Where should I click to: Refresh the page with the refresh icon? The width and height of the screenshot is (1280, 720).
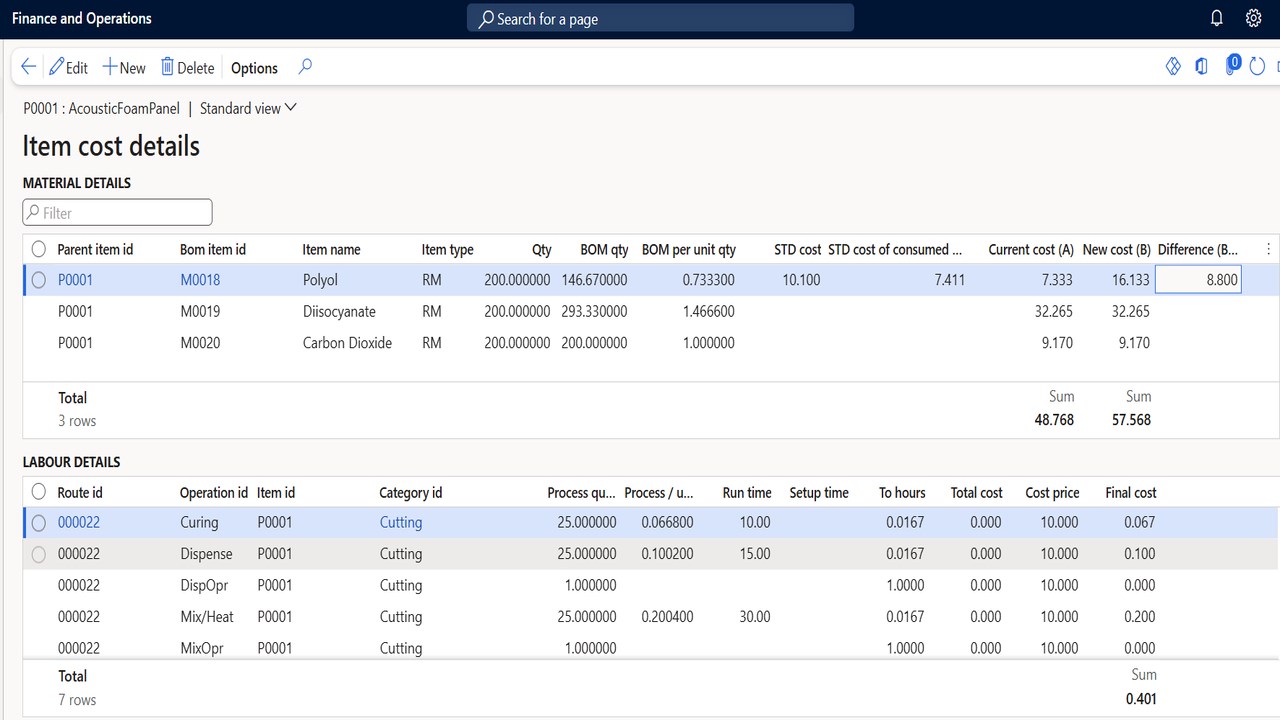click(1257, 67)
